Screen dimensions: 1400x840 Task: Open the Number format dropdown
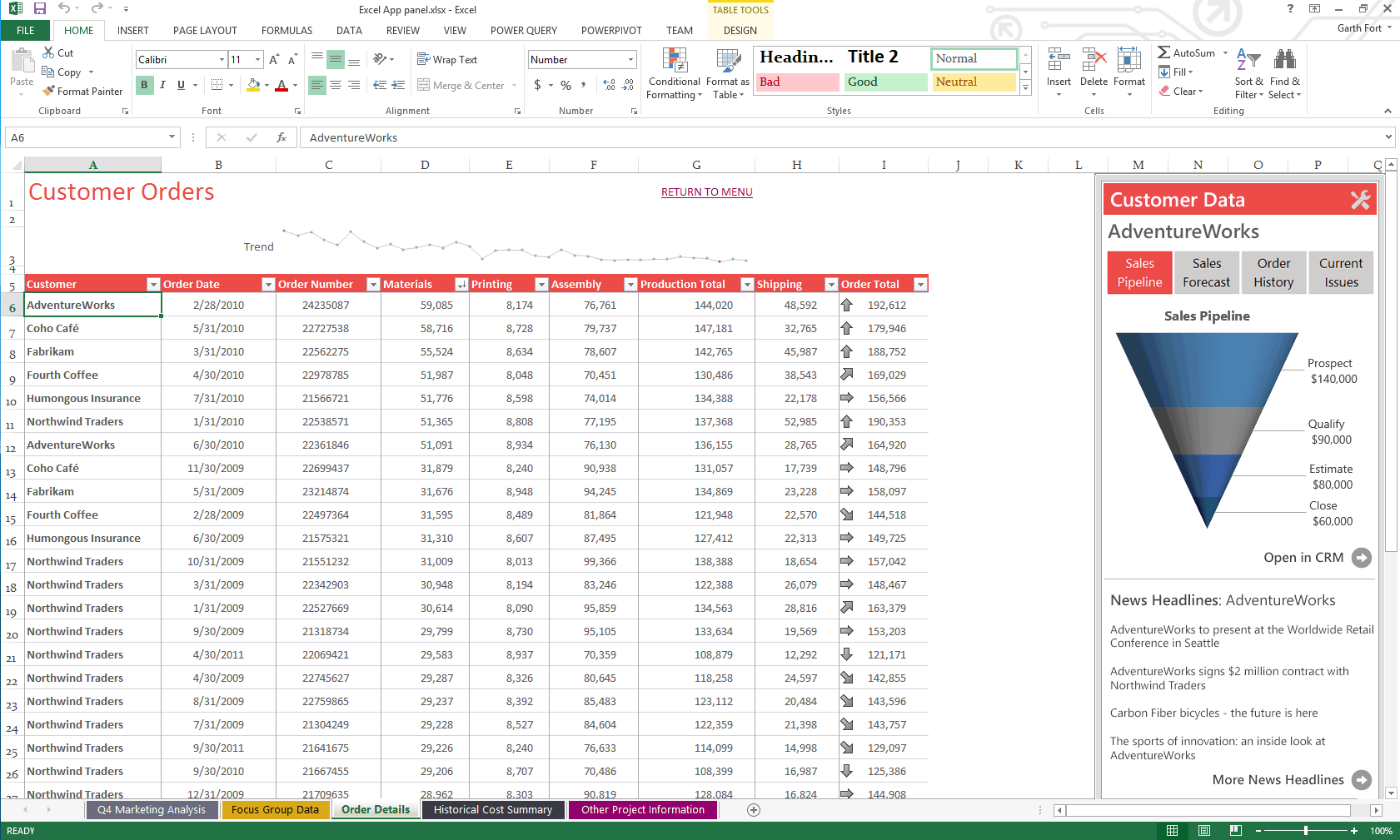click(x=631, y=60)
